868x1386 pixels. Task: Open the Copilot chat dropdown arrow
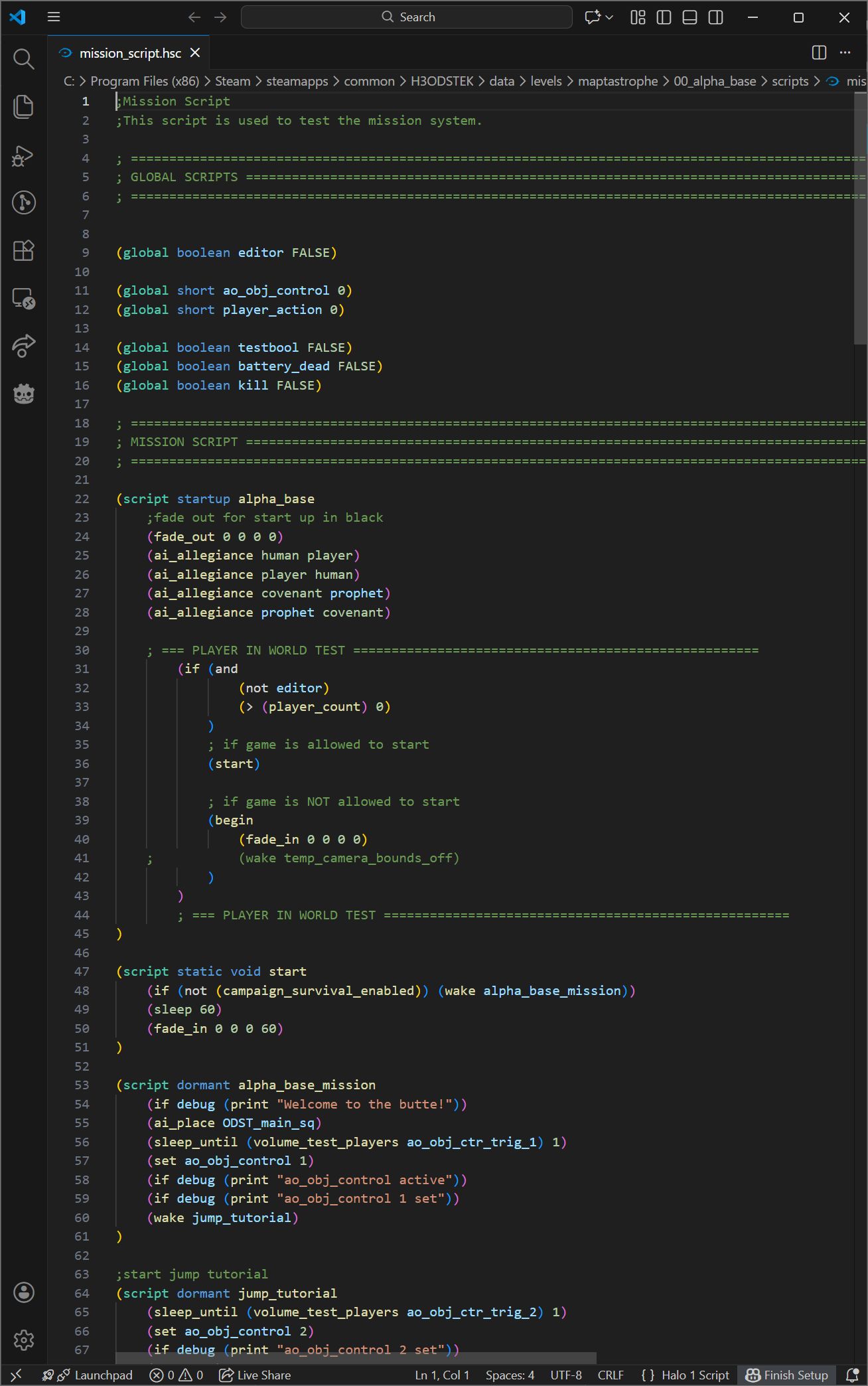click(x=609, y=17)
